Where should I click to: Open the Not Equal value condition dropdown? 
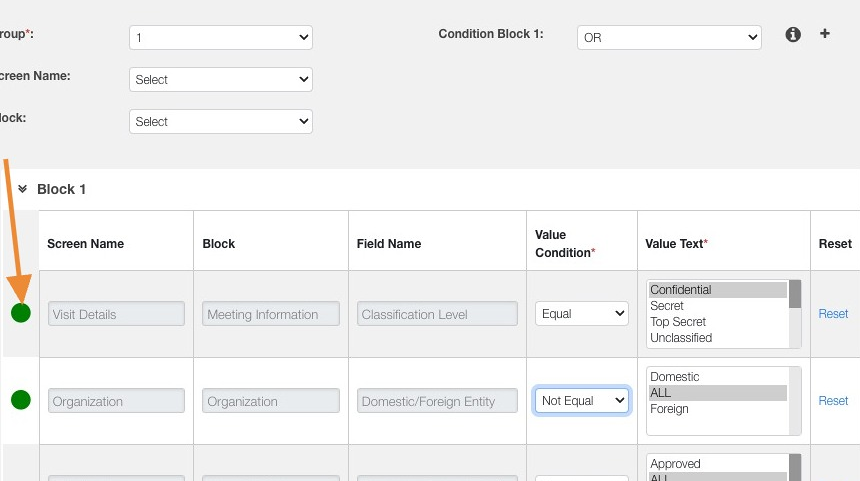[x=582, y=400]
